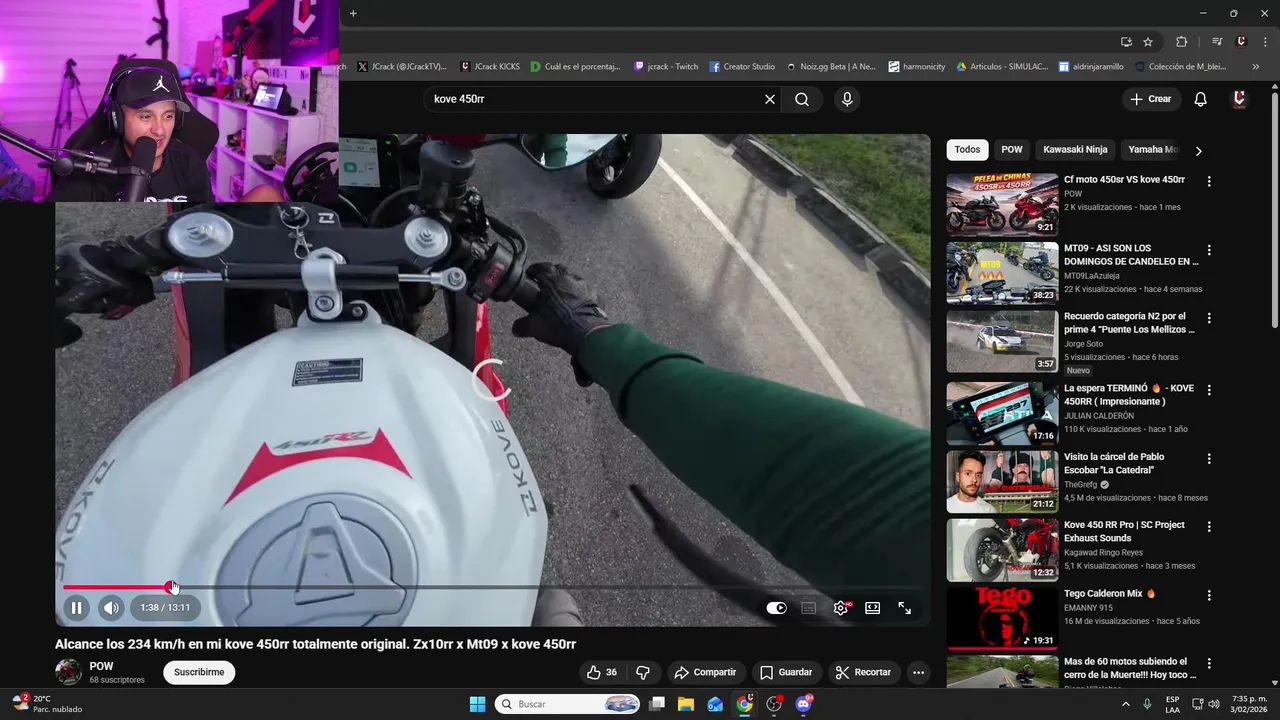Open YouTube notifications bell
Viewport: 1280px width, 720px height.
coord(1201,99)
